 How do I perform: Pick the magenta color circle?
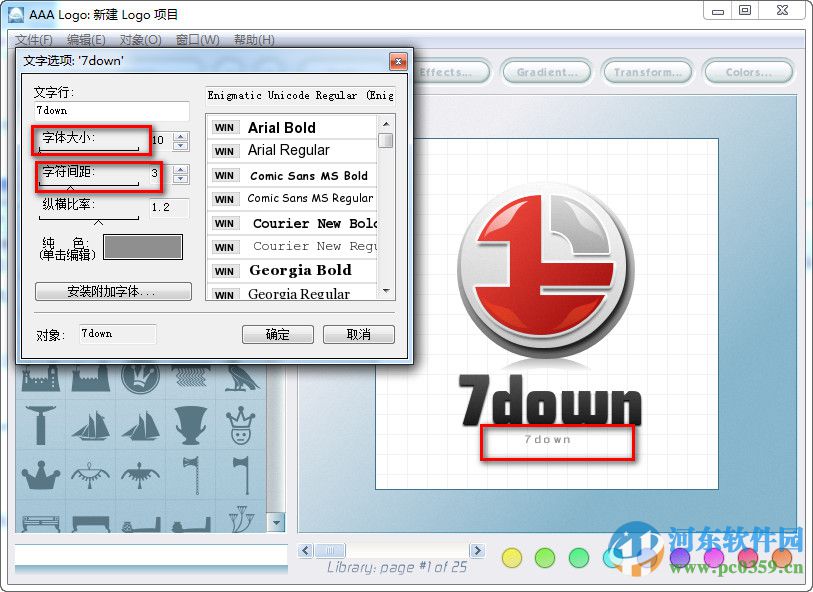click(713, 558)
